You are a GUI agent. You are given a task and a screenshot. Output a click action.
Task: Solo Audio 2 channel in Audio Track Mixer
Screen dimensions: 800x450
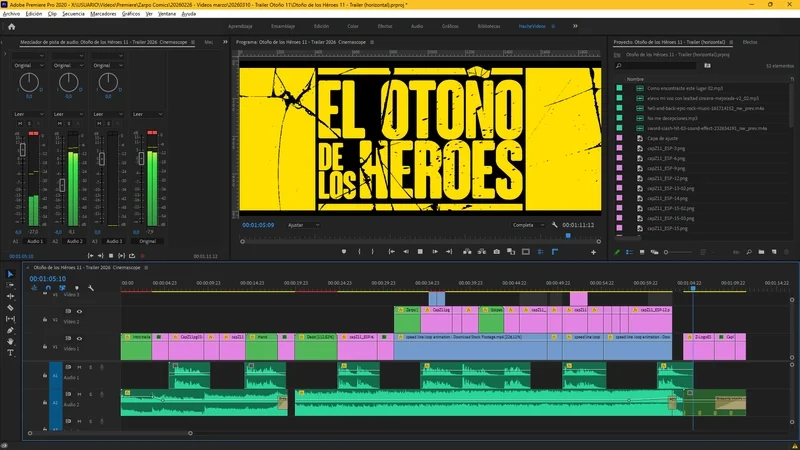69,123
